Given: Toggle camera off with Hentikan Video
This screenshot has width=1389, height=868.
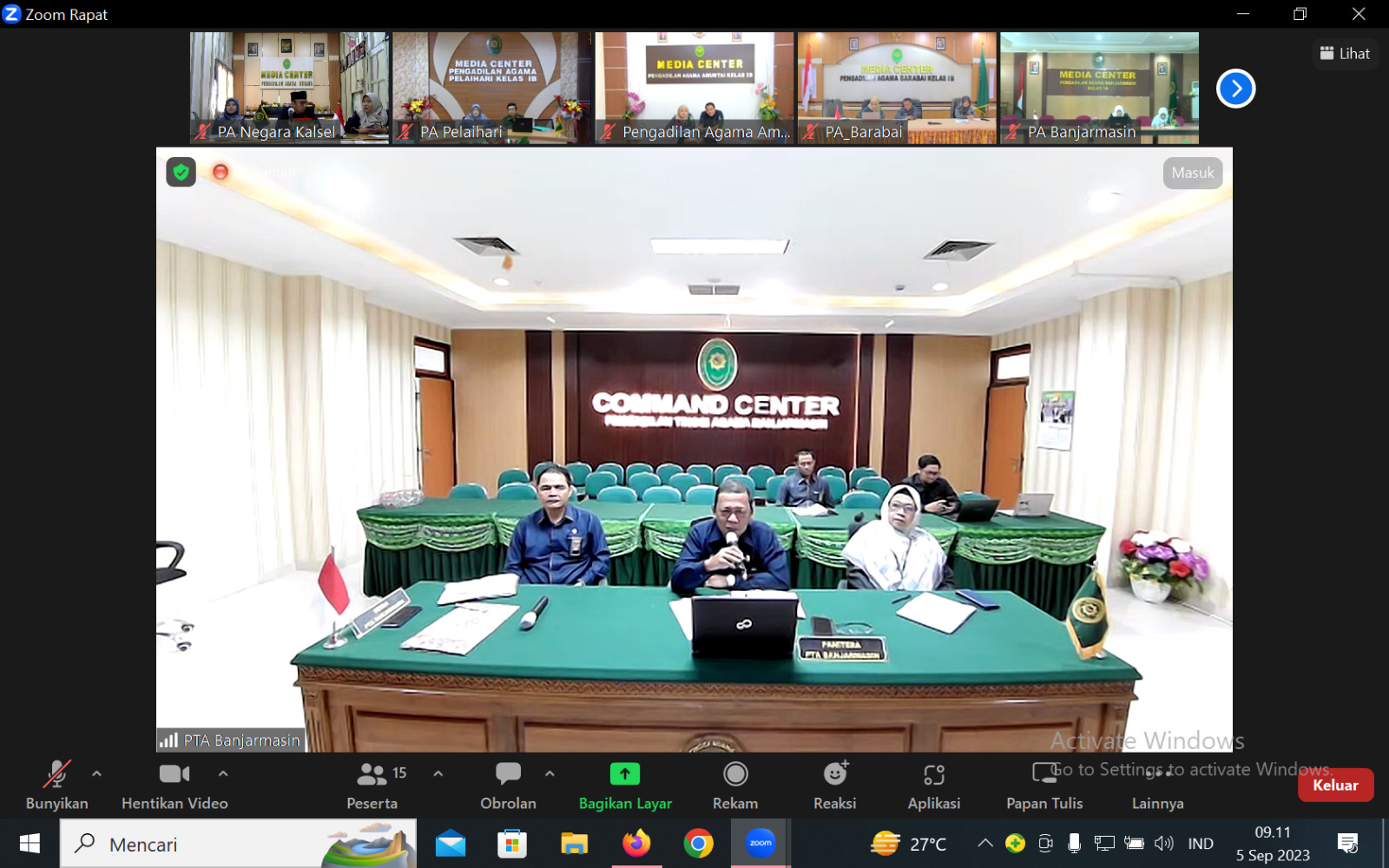Looking at the screenshot, I should [174, 773].
